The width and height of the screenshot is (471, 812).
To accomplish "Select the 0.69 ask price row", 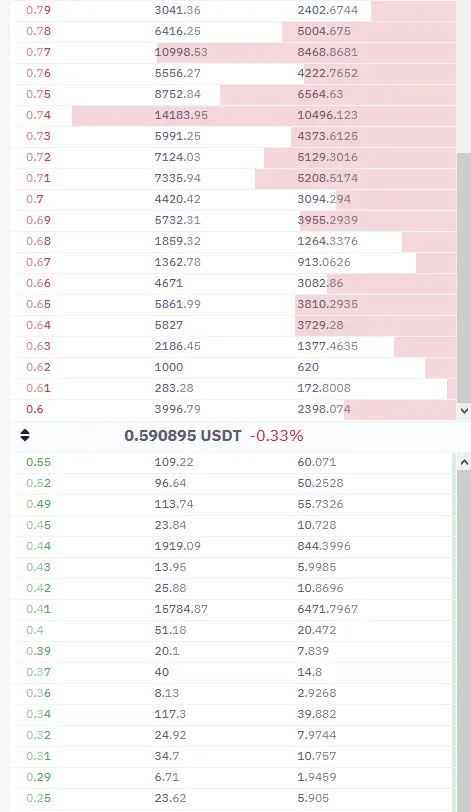I will click(233, 220).
